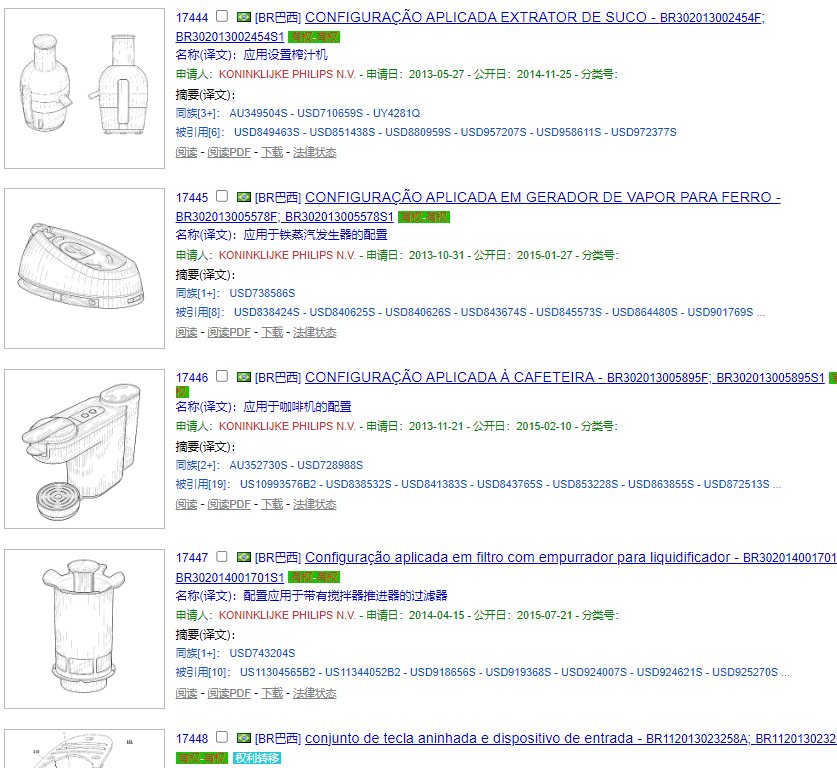Click 下载 link for result 17444
The height and width of the screenshot is (768, 837).
coord(272,152)
